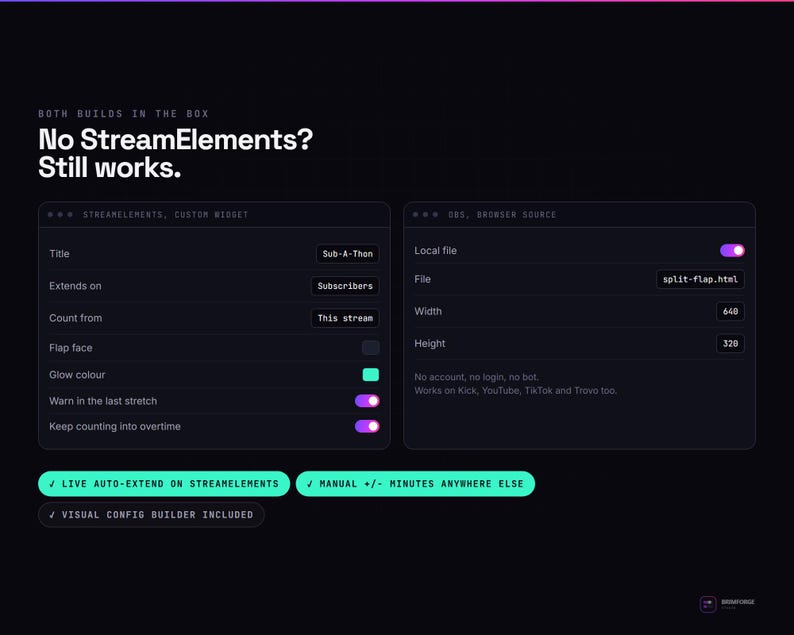The height and width of the screenshot is (635, 794).
Task: Click the Live Auto-Extend on StreamElements pill
Action: click(164, 484)
